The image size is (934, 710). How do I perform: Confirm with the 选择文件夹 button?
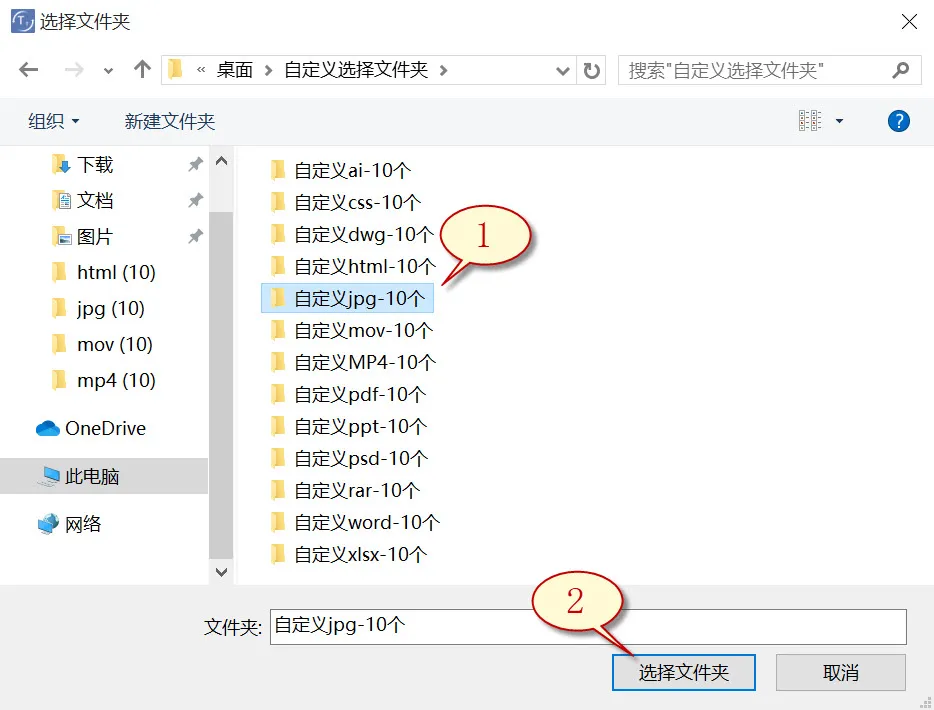click(683, 672)
